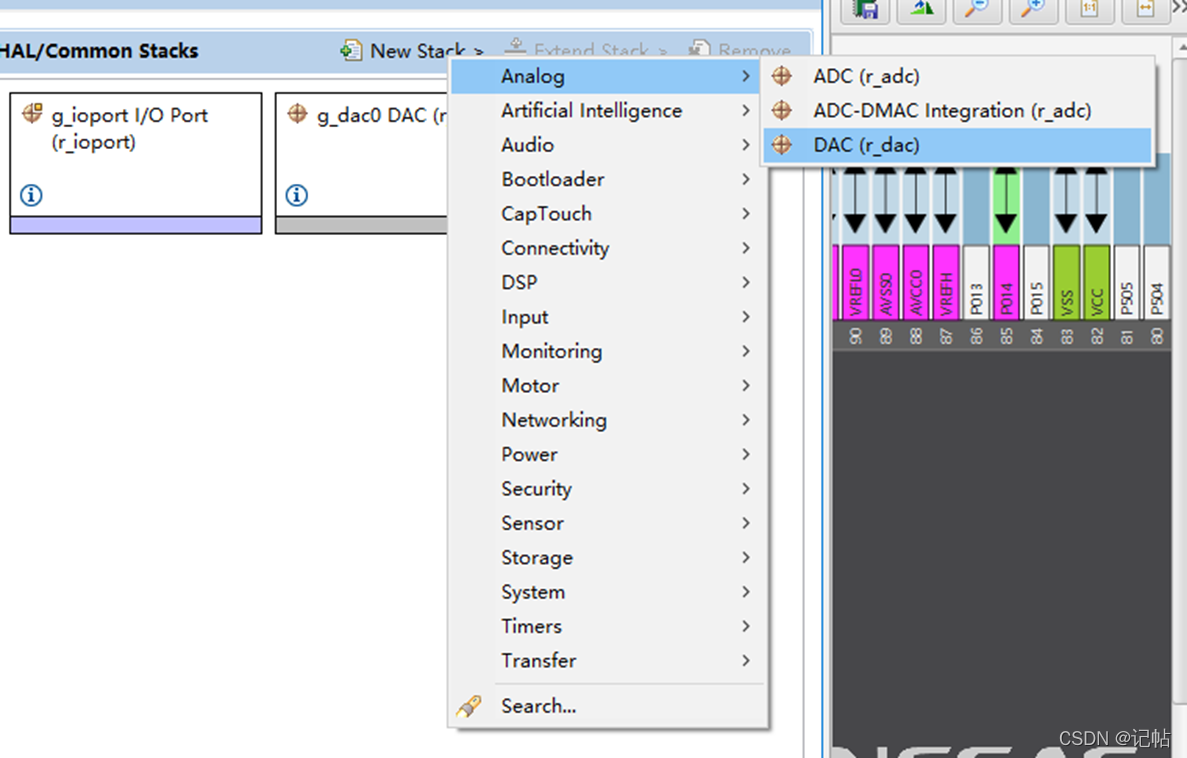Open info icon on g_ioport block
This screenshot has width=1187, height=758.
point(31,195)
